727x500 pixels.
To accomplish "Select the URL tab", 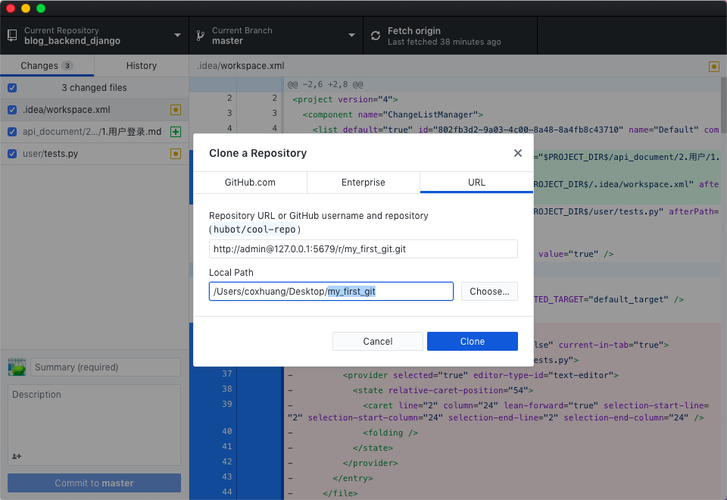I will 476,182.
